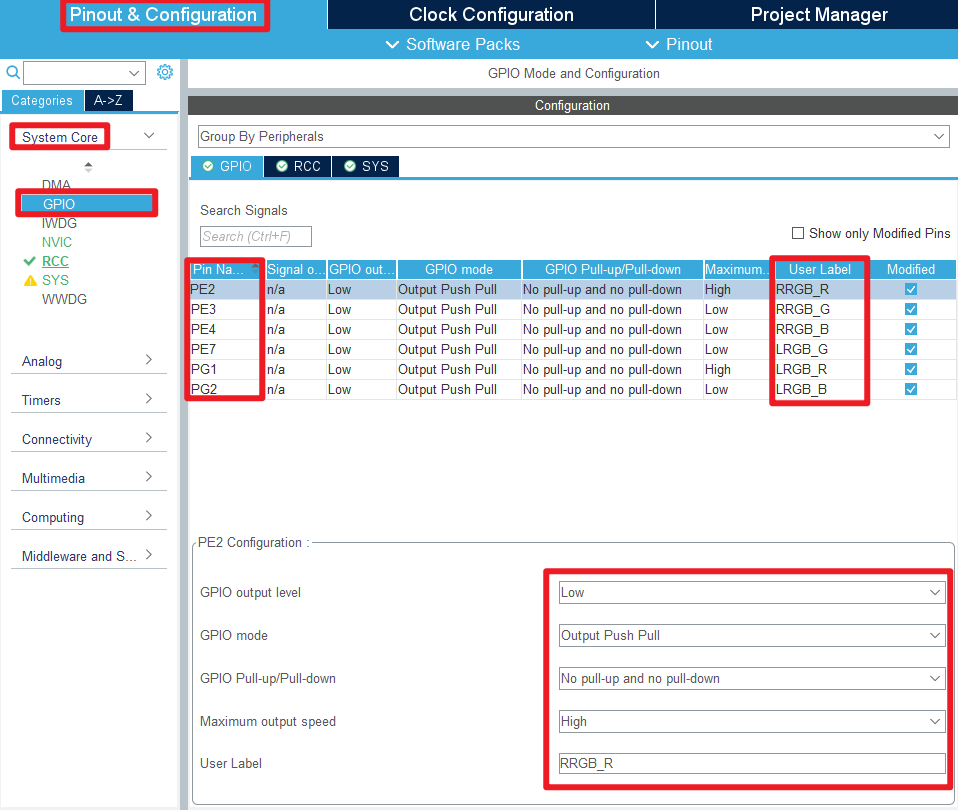Select the RCC peripheral tab

298,166
